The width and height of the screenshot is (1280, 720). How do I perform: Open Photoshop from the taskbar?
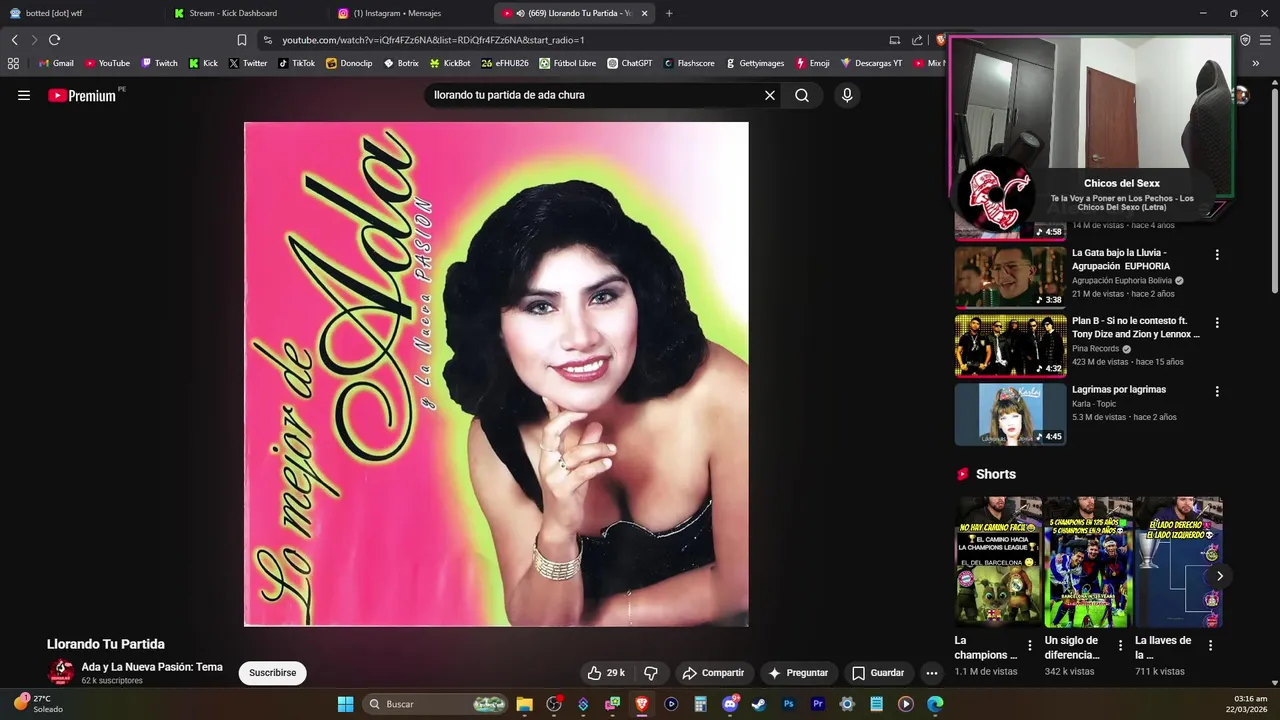click(788, 704)
